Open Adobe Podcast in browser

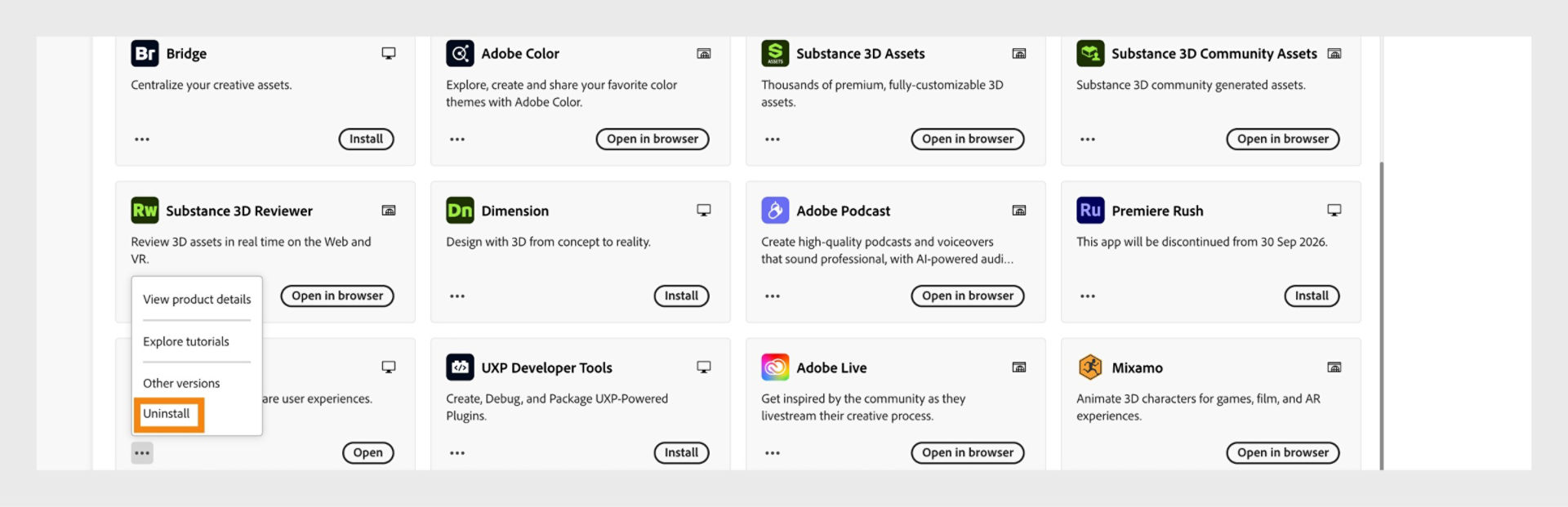pos(967,296)
